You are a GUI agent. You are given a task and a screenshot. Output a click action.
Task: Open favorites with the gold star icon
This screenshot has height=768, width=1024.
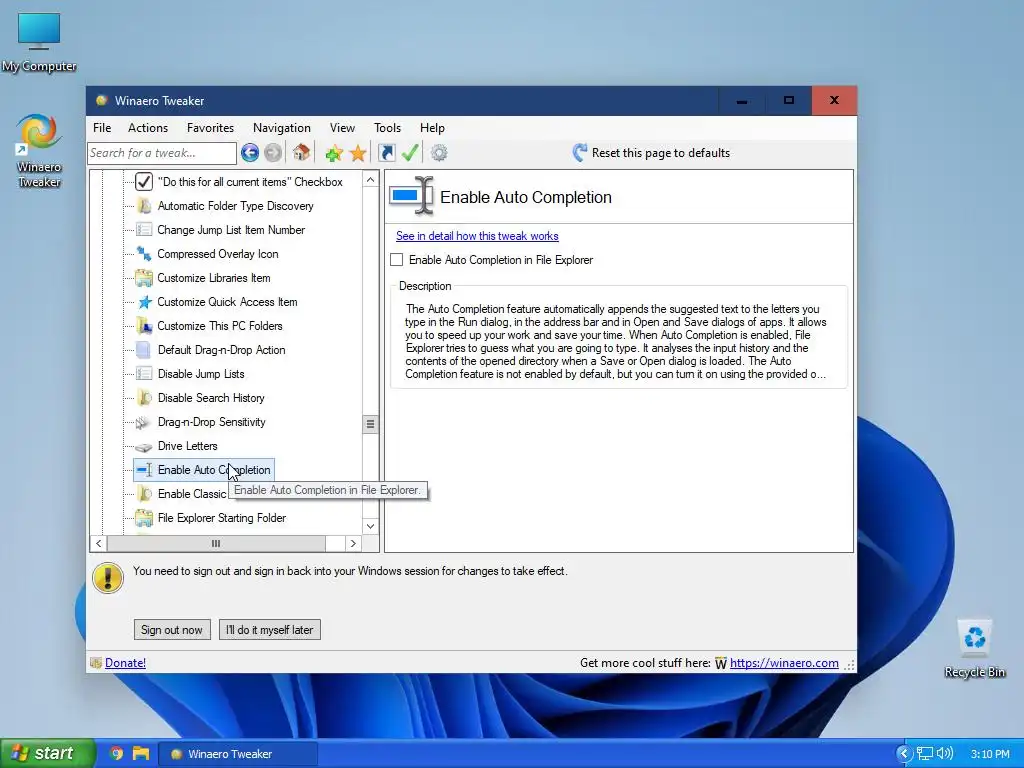(358, 153)
